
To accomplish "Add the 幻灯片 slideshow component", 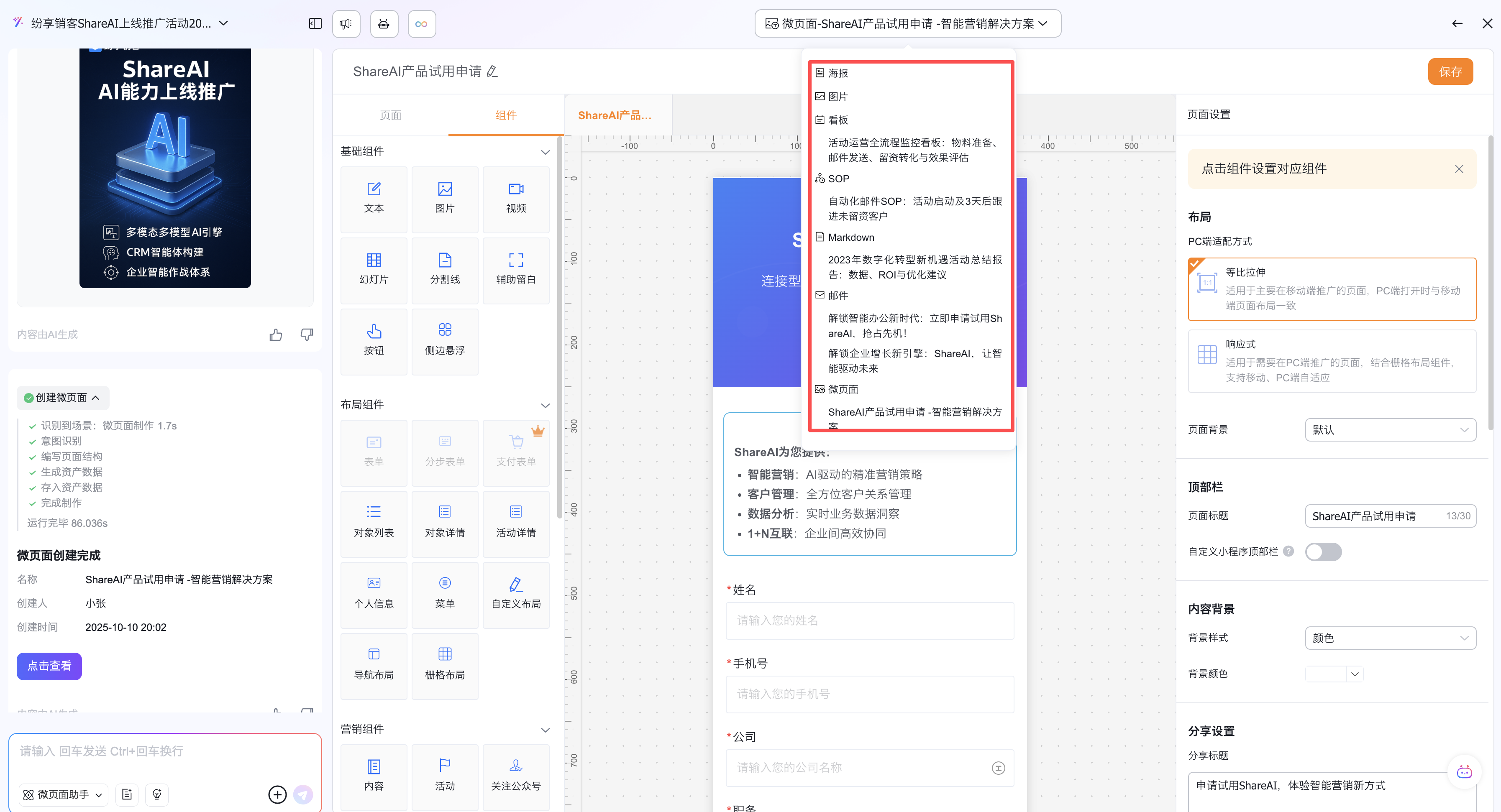I will [x=374, y=269].
